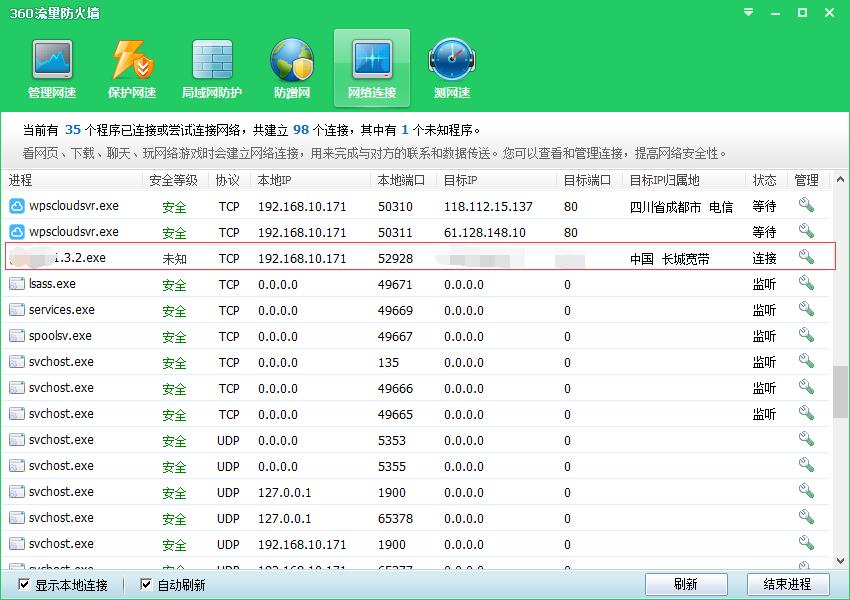Open the title bar dropdown menu arrow
Viewport: 850px width, 600px height.
click(748, 12)
